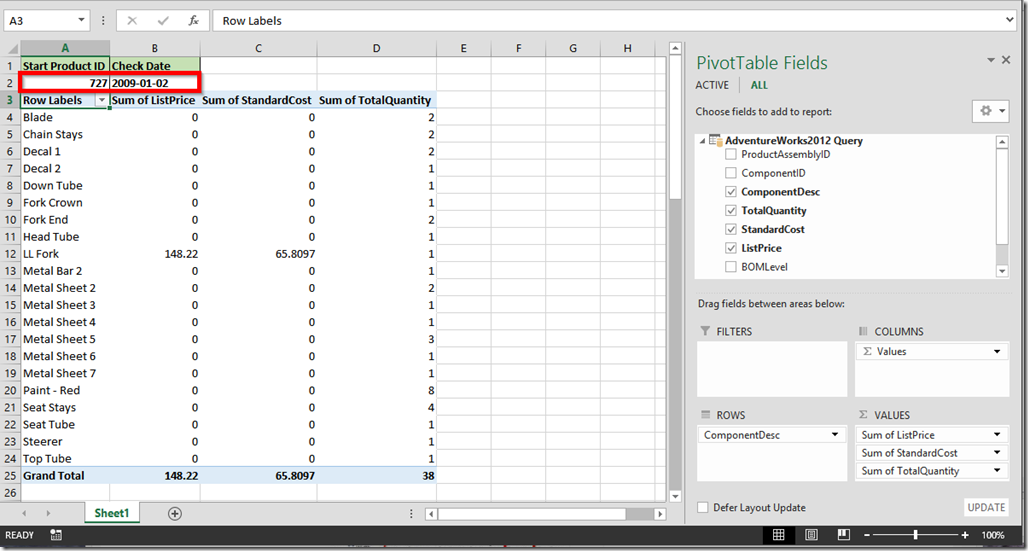Viewport: 1028px width, 551px height.
Task: Click the worksheet scroll down arrow
Action: click(x=674, y=497)
